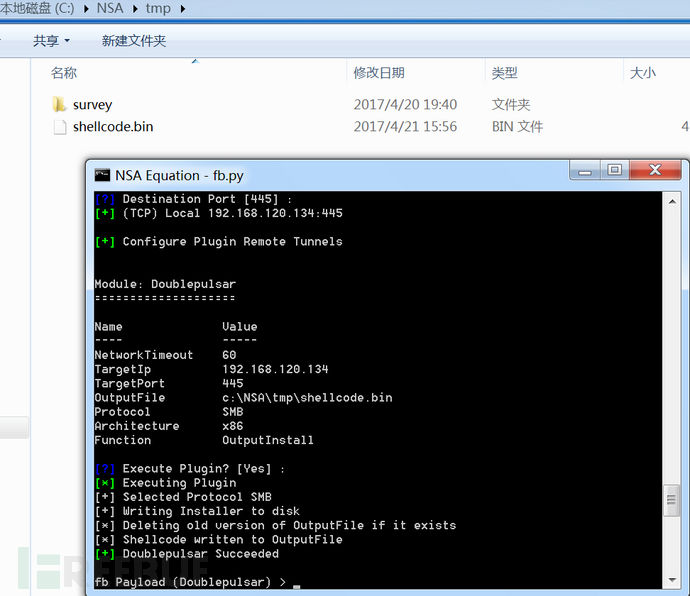Click the NetworkTimeout value 60
The width and height of the screenshot is (690, 596).
point(229,355)
